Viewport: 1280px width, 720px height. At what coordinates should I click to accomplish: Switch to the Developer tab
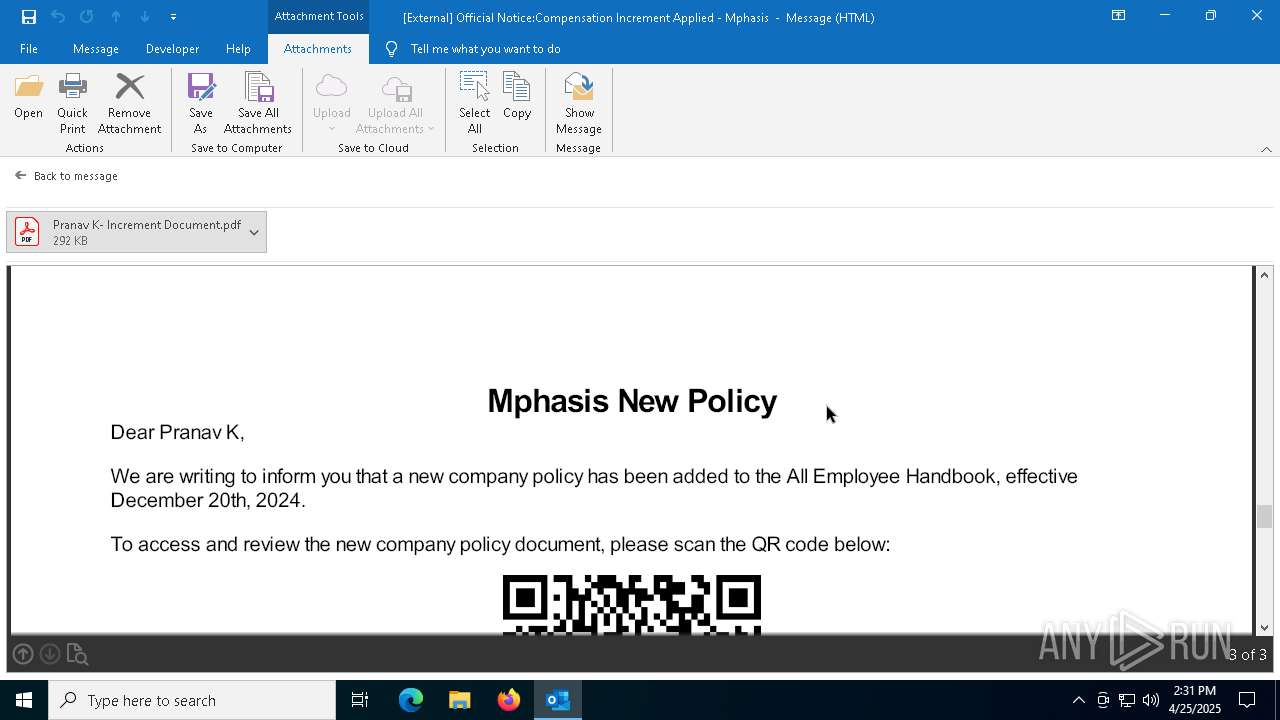tap(172, 48)
